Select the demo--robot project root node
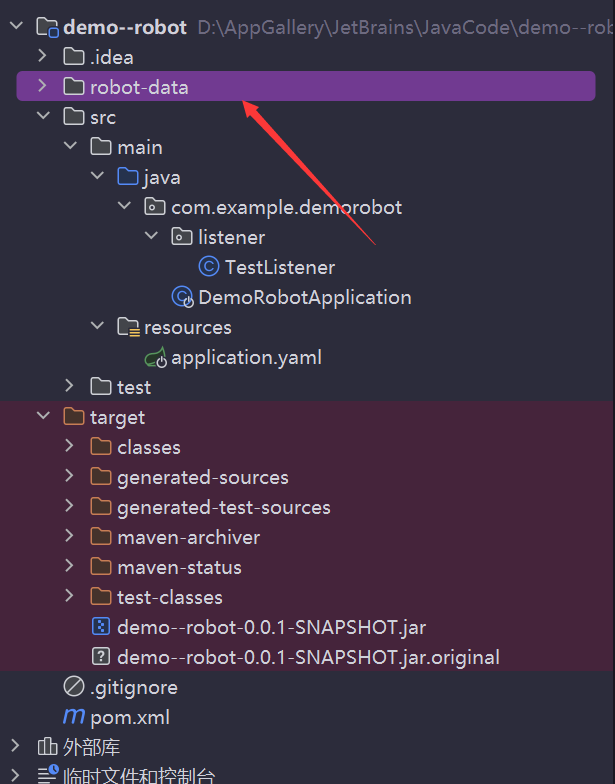The height and width of the screenshot is (784, 615). (x=125, y=27)
